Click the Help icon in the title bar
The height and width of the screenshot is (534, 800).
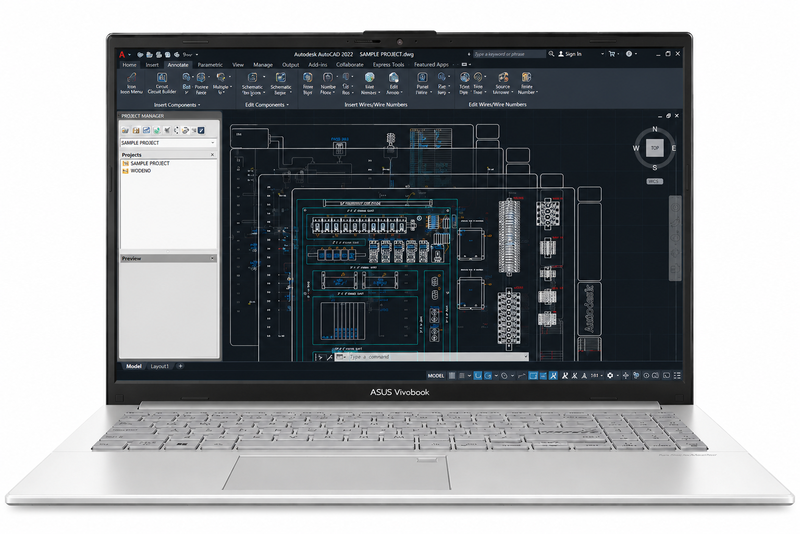629,54
